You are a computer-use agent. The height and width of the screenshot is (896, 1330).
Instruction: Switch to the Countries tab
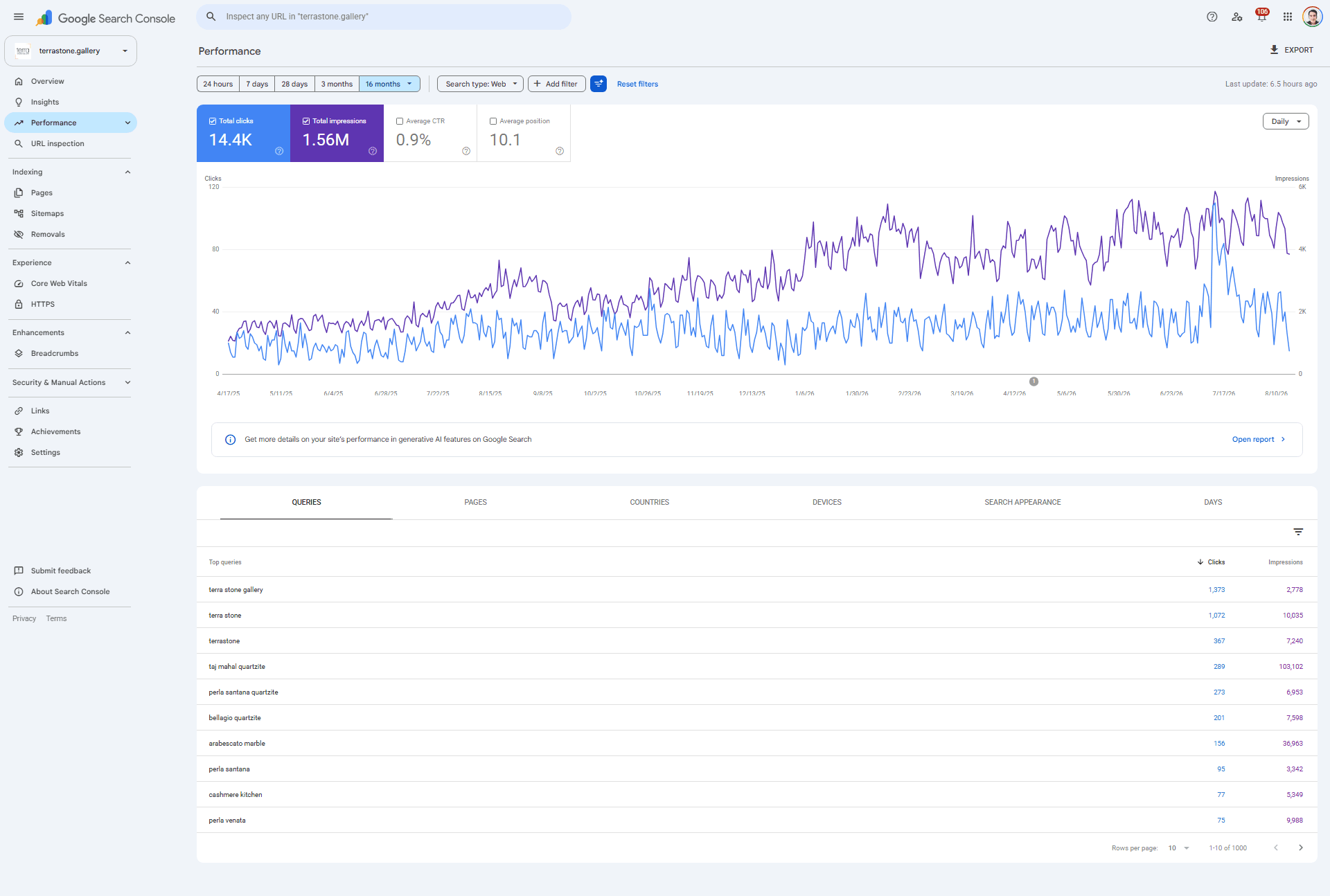click(650, 503)
